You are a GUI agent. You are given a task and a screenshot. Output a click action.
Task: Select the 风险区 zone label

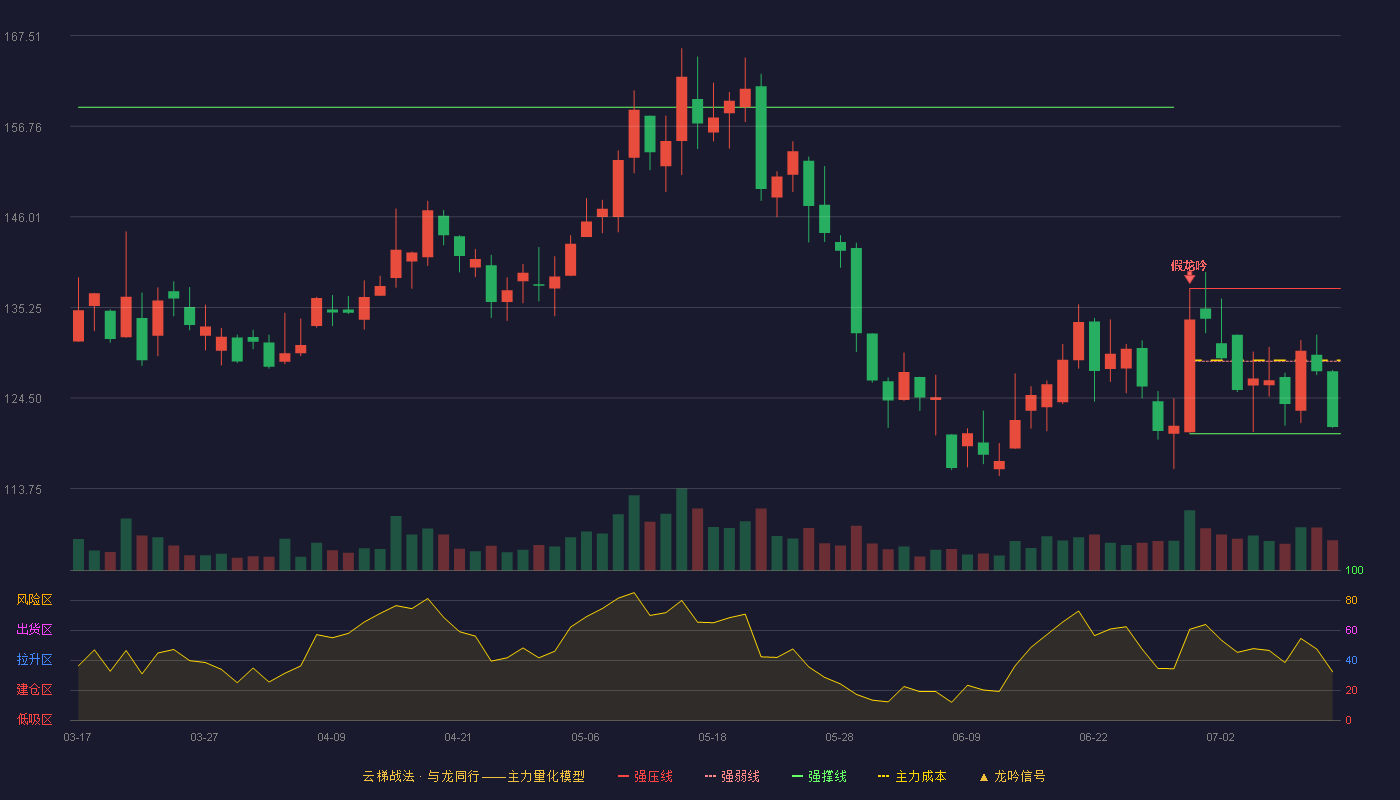pyautogui.click(x=34, y=600)
